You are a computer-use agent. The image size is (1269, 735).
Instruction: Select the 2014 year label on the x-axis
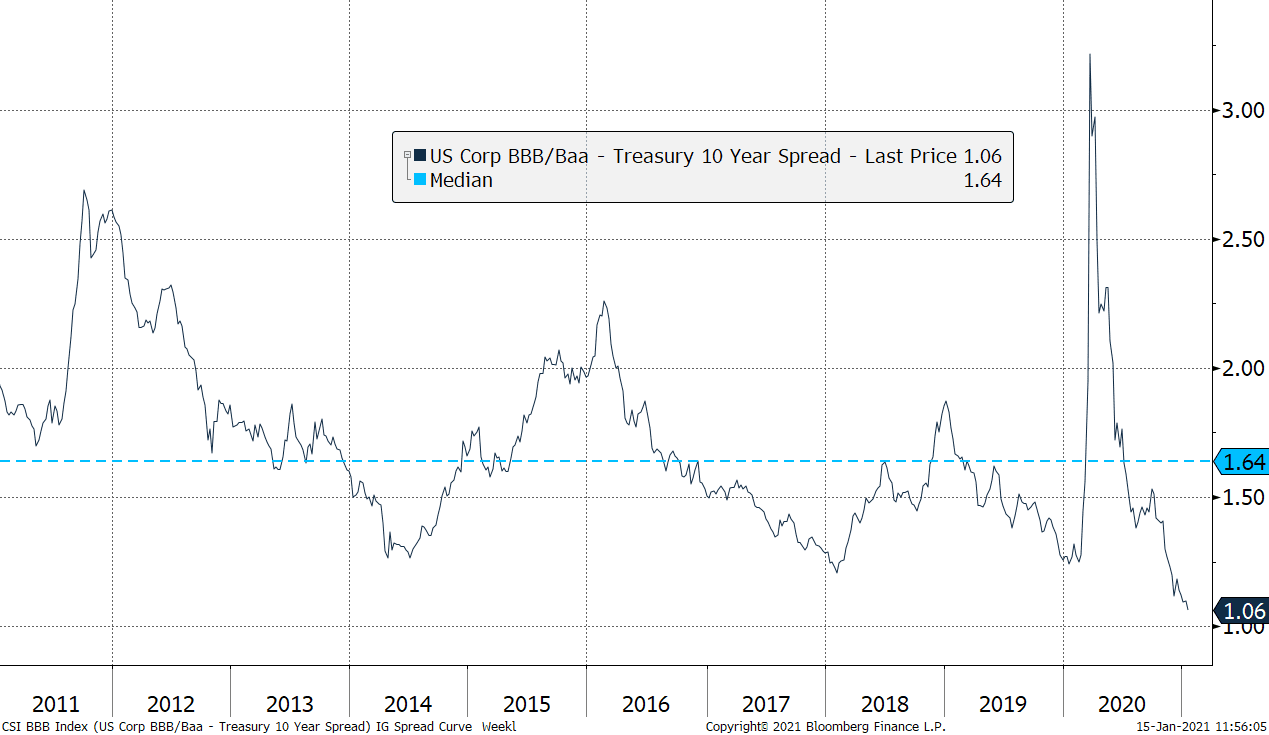408,704
